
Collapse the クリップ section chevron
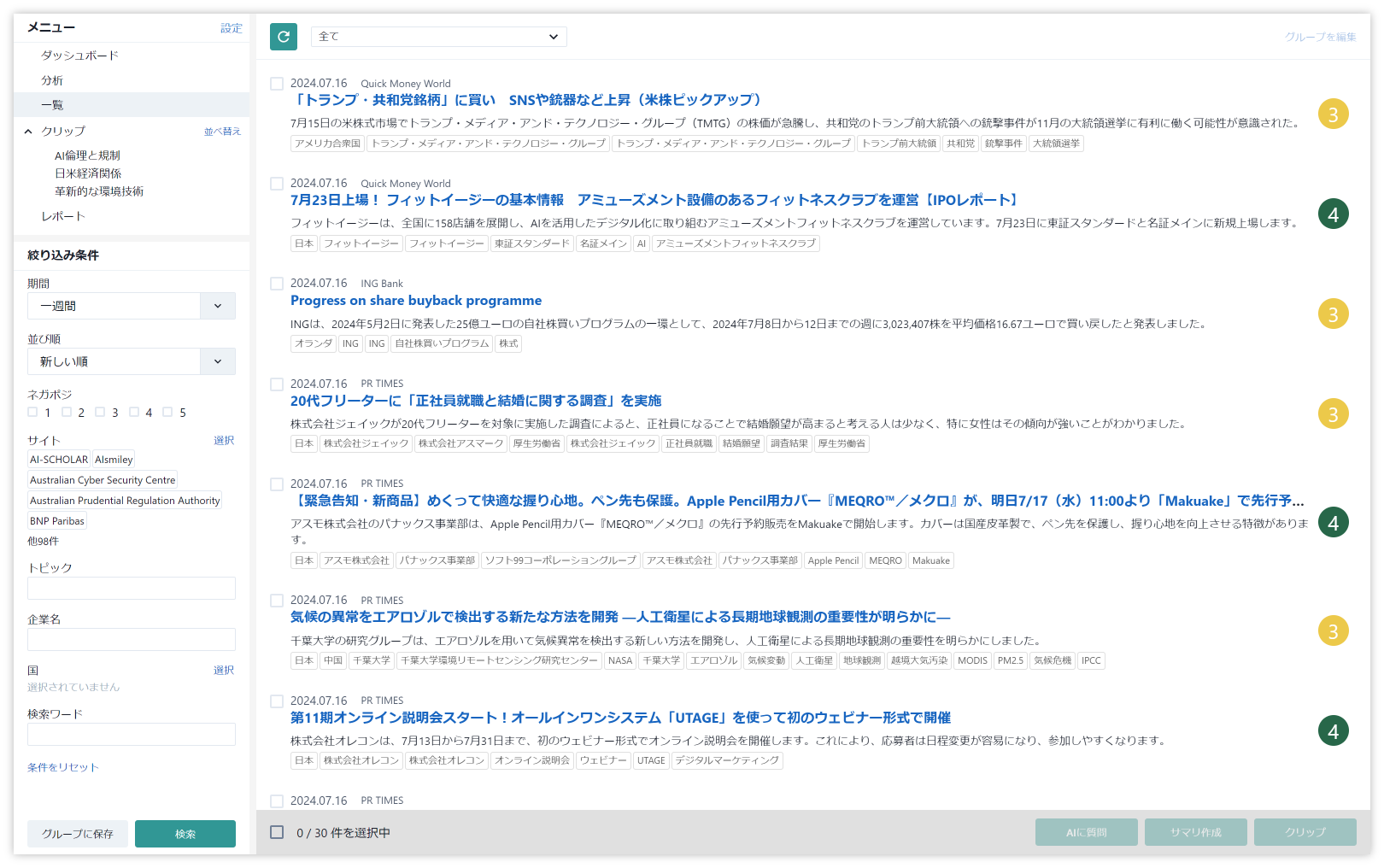coord(28,132)
